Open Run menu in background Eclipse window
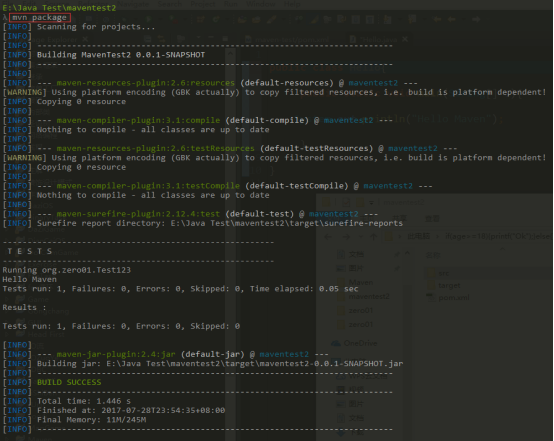This screenshot has width=554, height=441. tap(231, 4)
